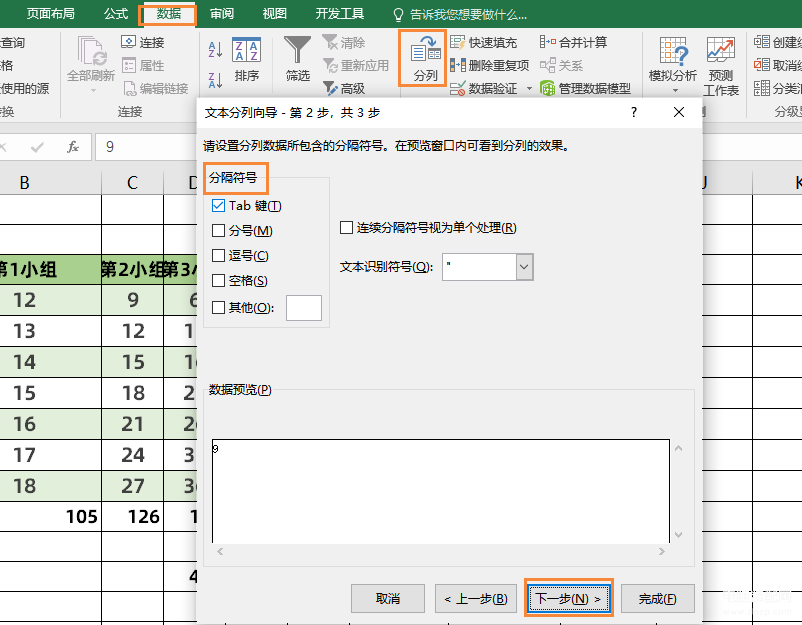This screenshot has width=802, height=625.
Task: Open the 页面布局 ribbon tab
Action: click(x=50, y=14)
